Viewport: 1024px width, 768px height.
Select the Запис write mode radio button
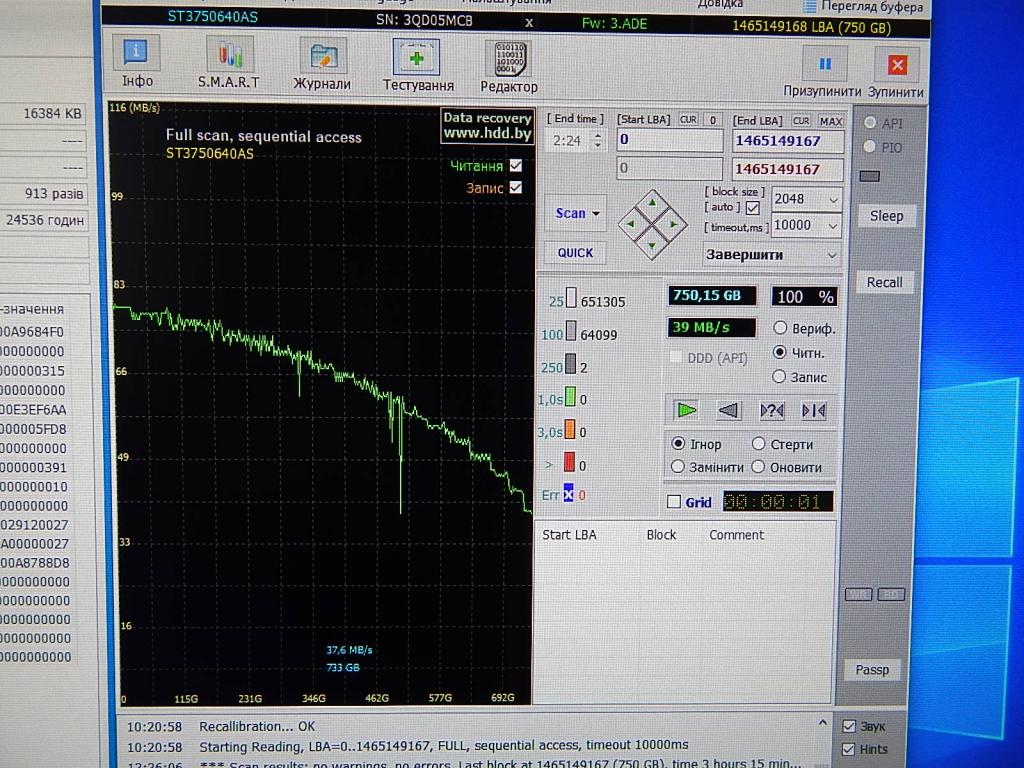click(x=778, y=376)
